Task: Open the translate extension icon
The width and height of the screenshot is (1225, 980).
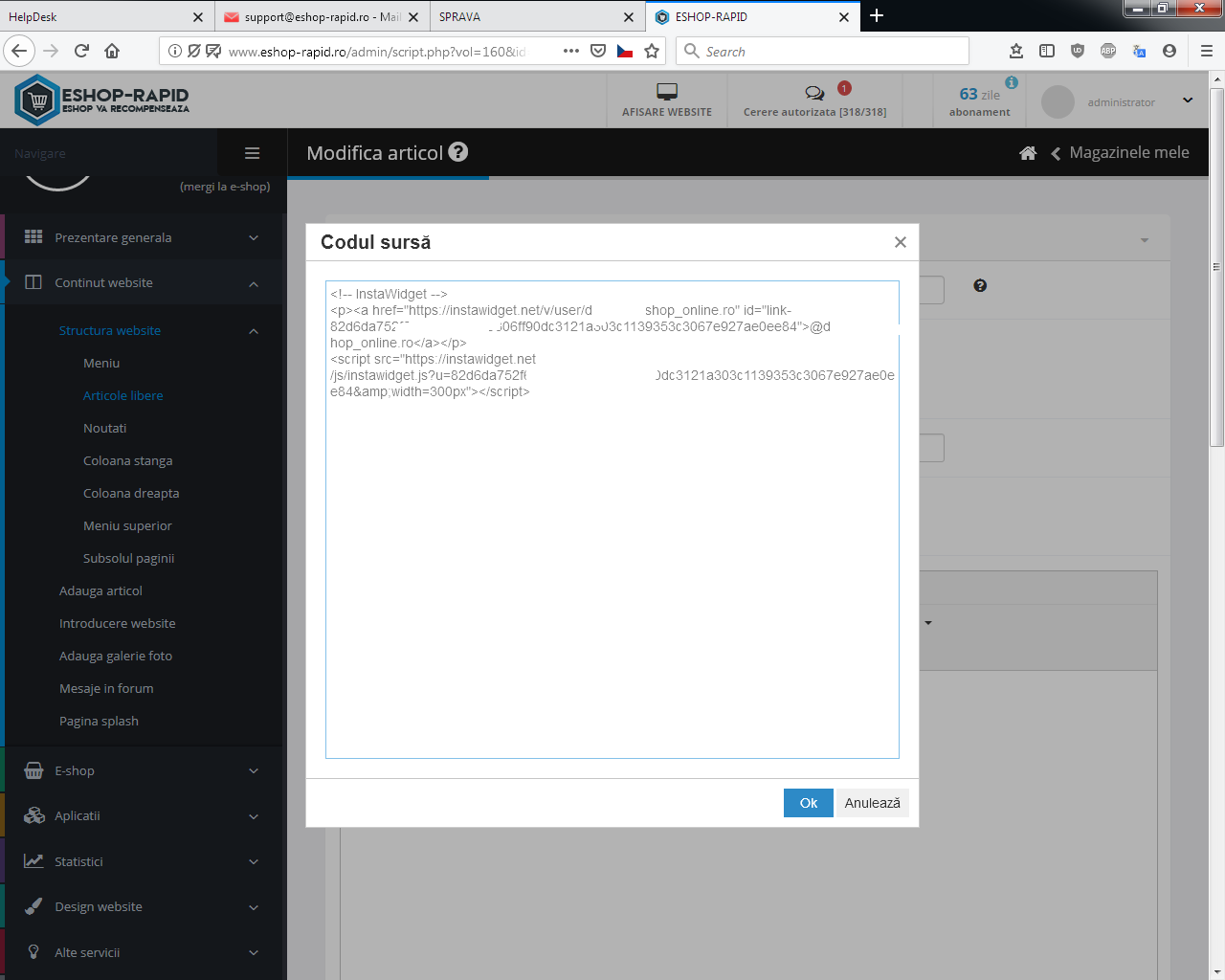Action: [1139, 51]
